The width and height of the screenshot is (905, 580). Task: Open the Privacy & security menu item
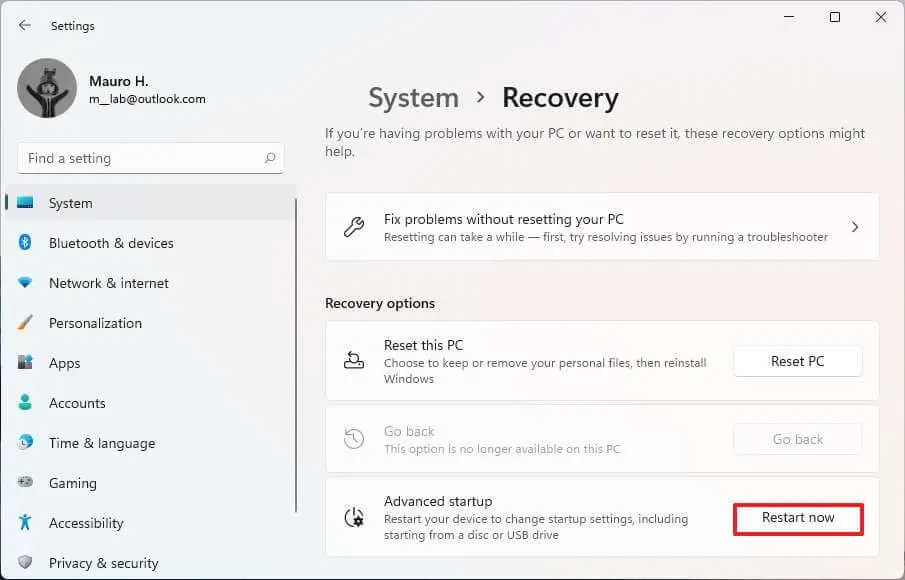click(x=104, y=563)
